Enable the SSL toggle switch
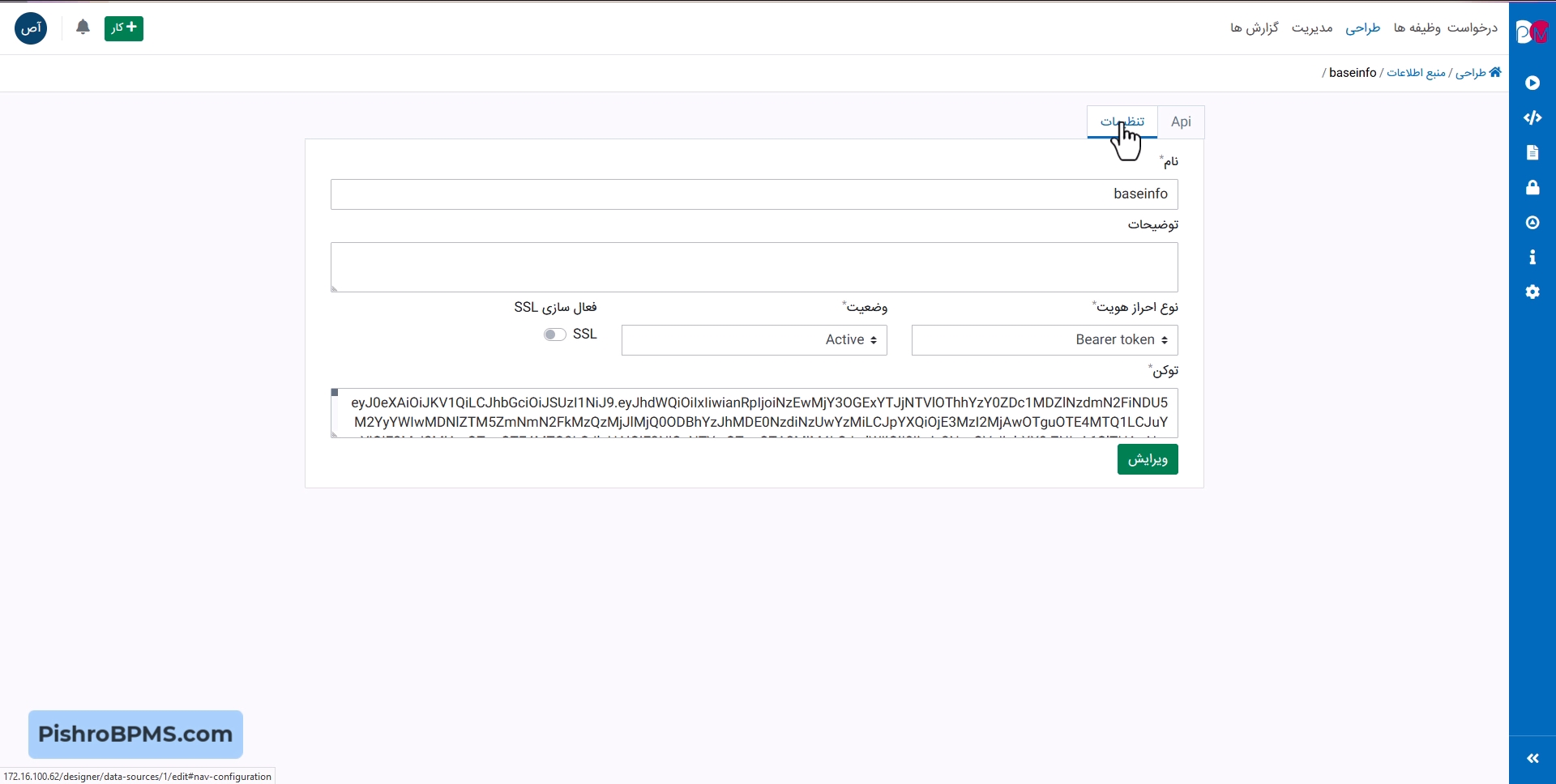1556x784 pixels. pyautogui.click(x=554, y=334)
